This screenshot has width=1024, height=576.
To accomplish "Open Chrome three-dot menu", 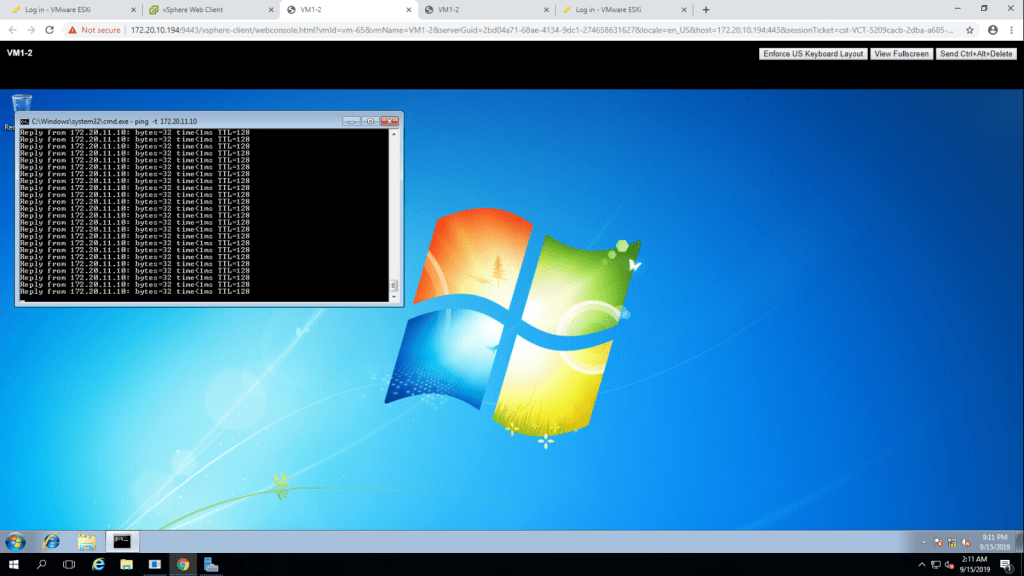I will pyautogui.click(x=1011, y=30).
